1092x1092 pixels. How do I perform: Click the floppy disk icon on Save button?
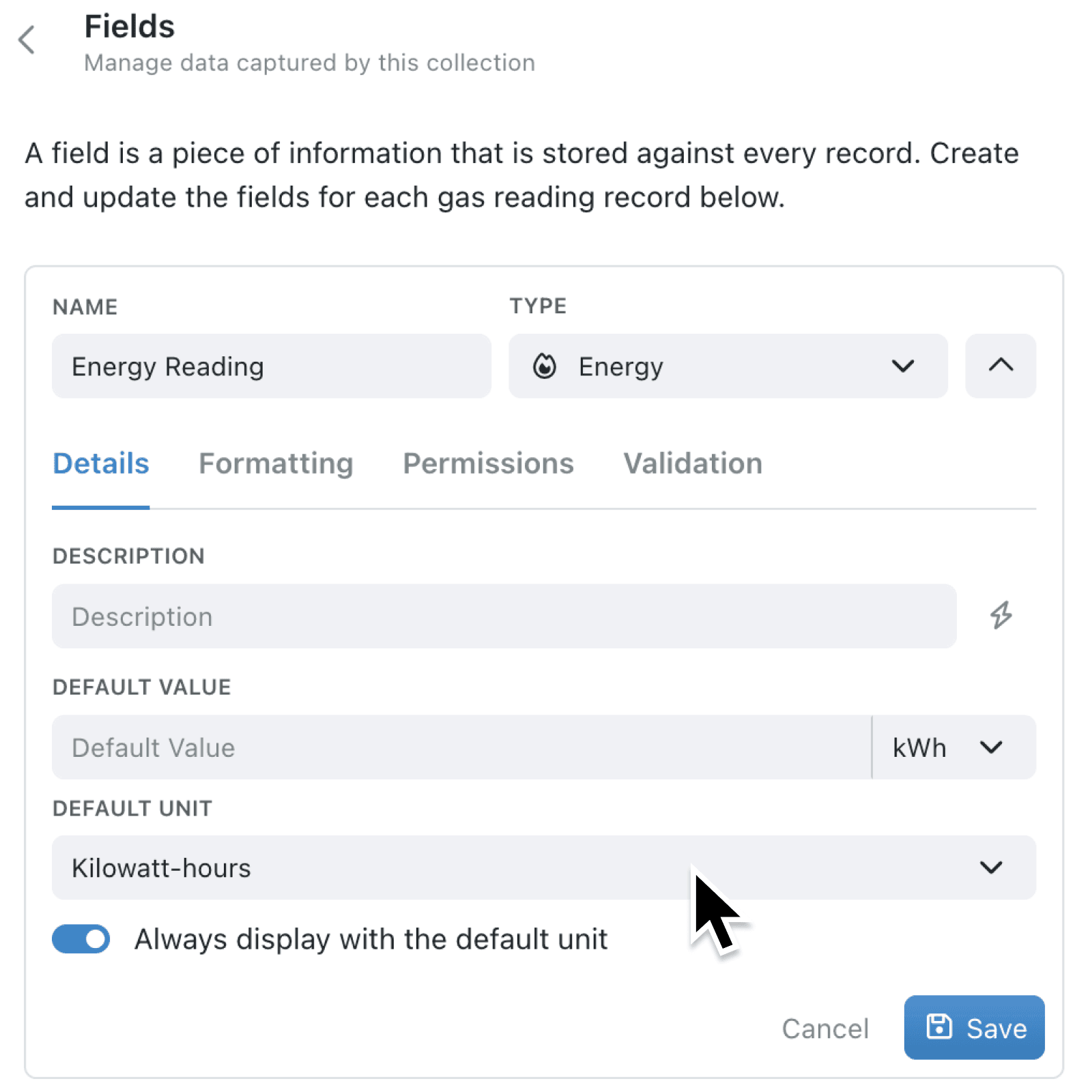point(940,1028)
